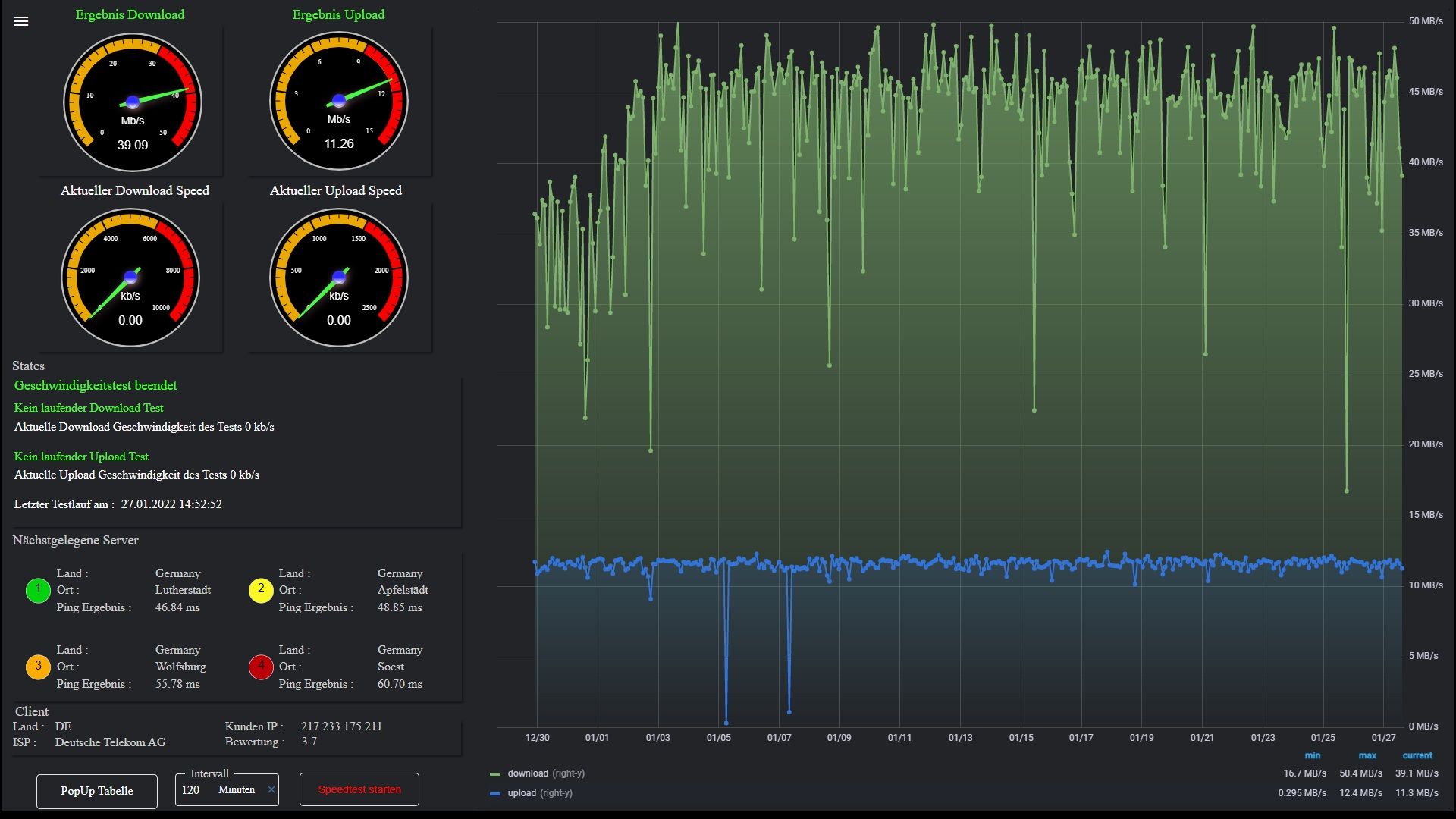Click the Soest server location

point(391,667)
